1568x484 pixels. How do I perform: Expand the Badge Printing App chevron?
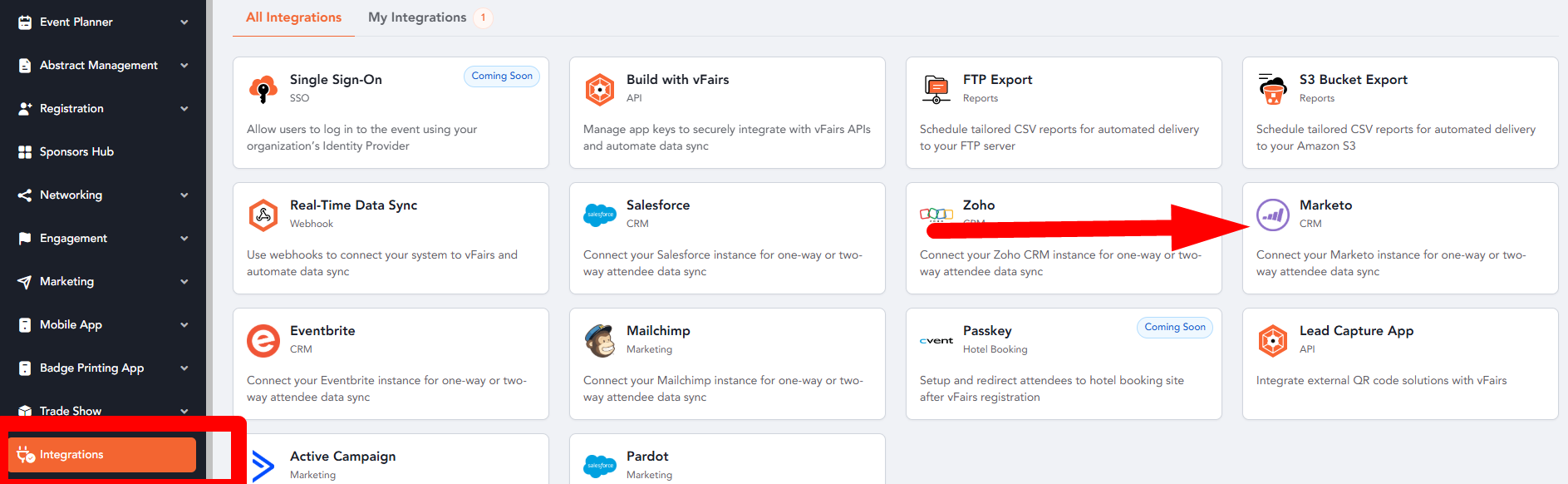tap(184, 368)
